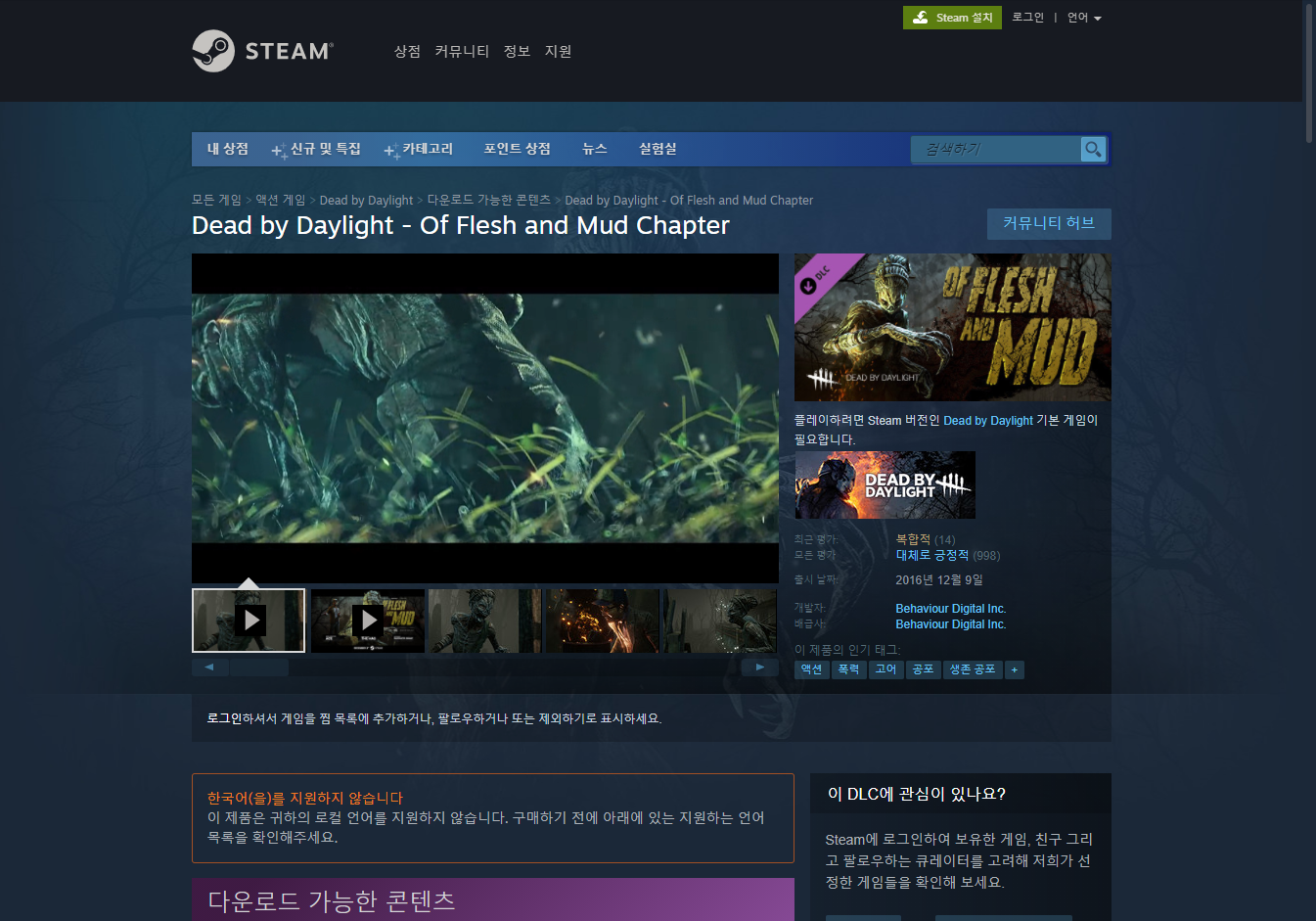
Task: Click the 다운로드 가능한 콘텐츠 breadcrumb
Action: click(x=489, y=200)
